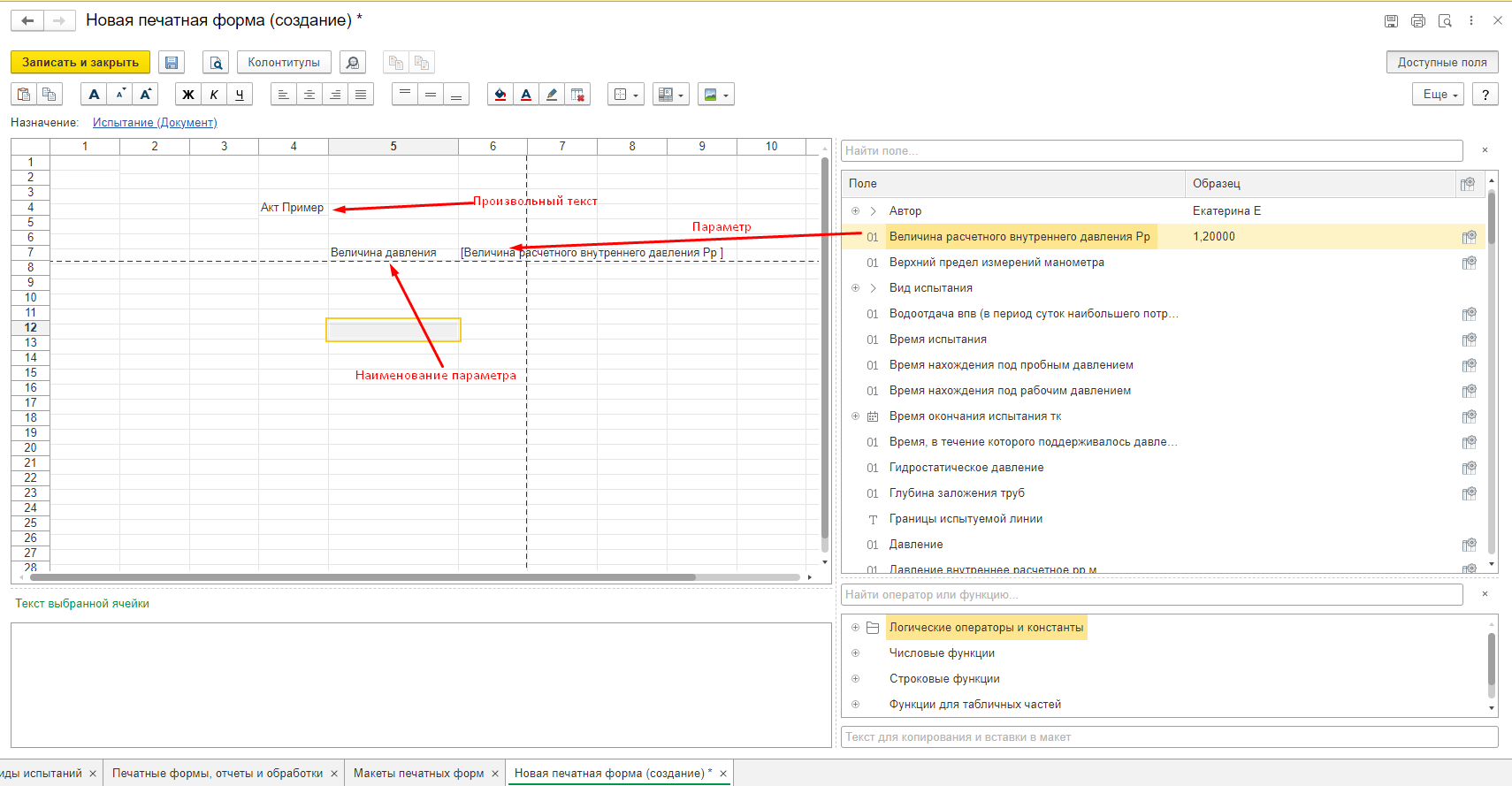Clear cell formatting with red X table icon
This screenshot has height=786, width=1512.
(577, 95)
